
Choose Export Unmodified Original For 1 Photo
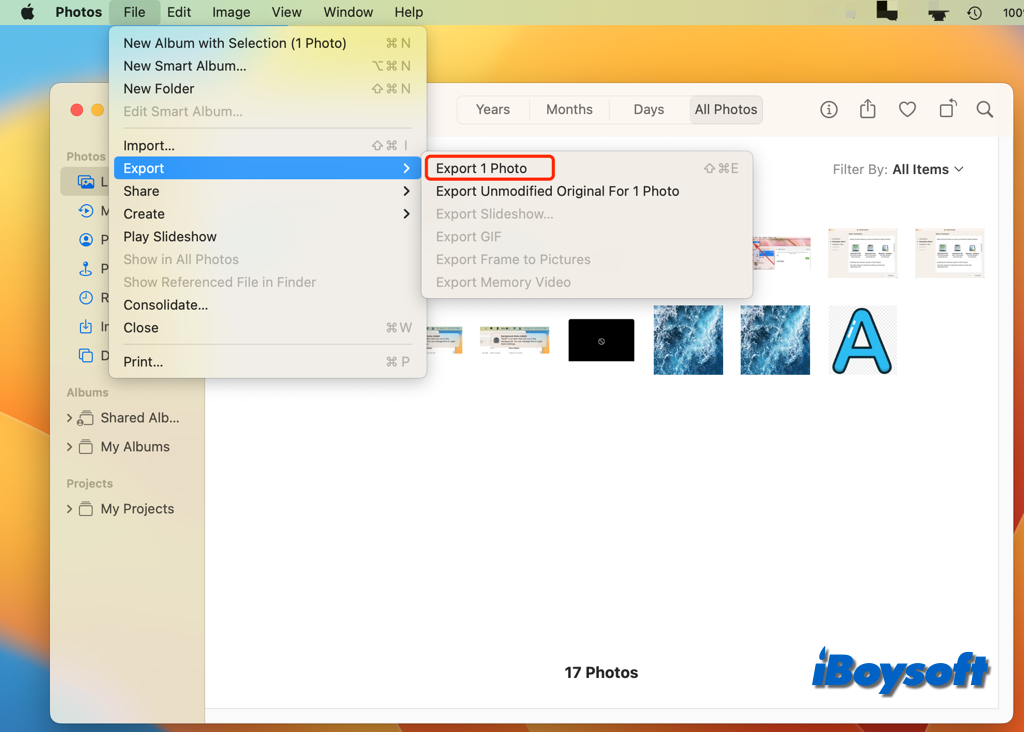[x=556, y=190]
